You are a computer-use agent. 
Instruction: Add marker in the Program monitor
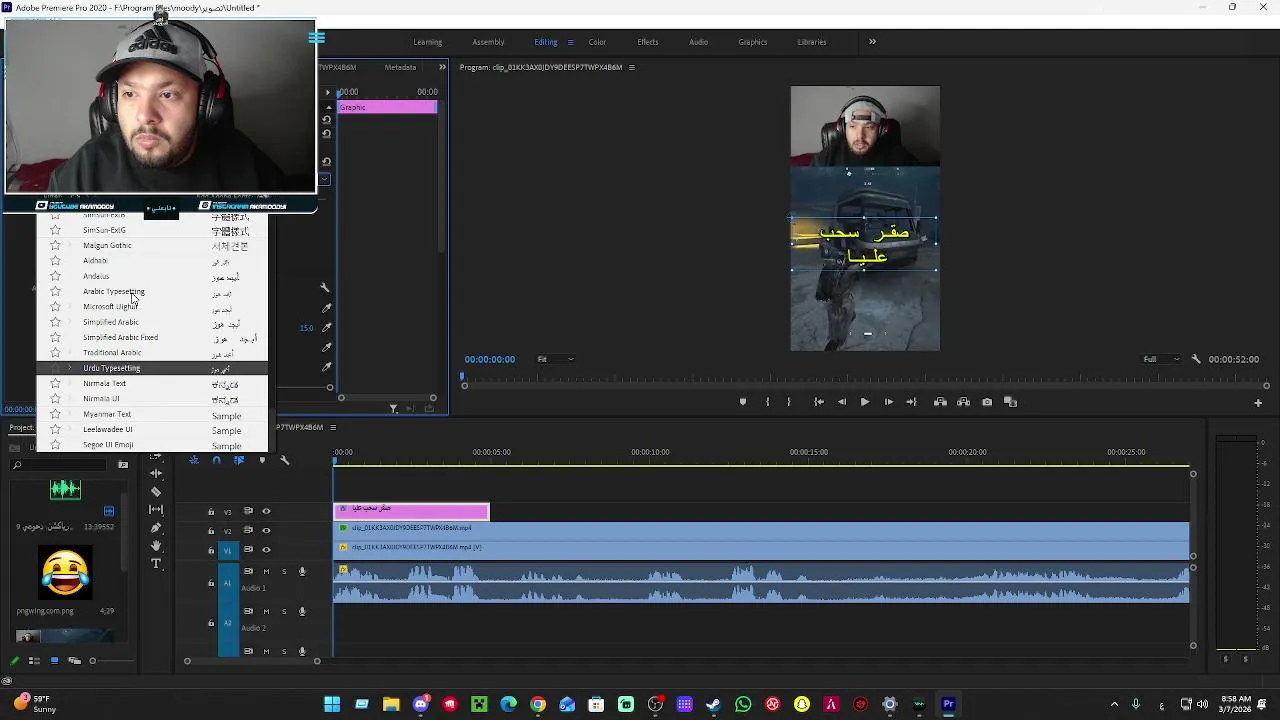pos(742,402)
